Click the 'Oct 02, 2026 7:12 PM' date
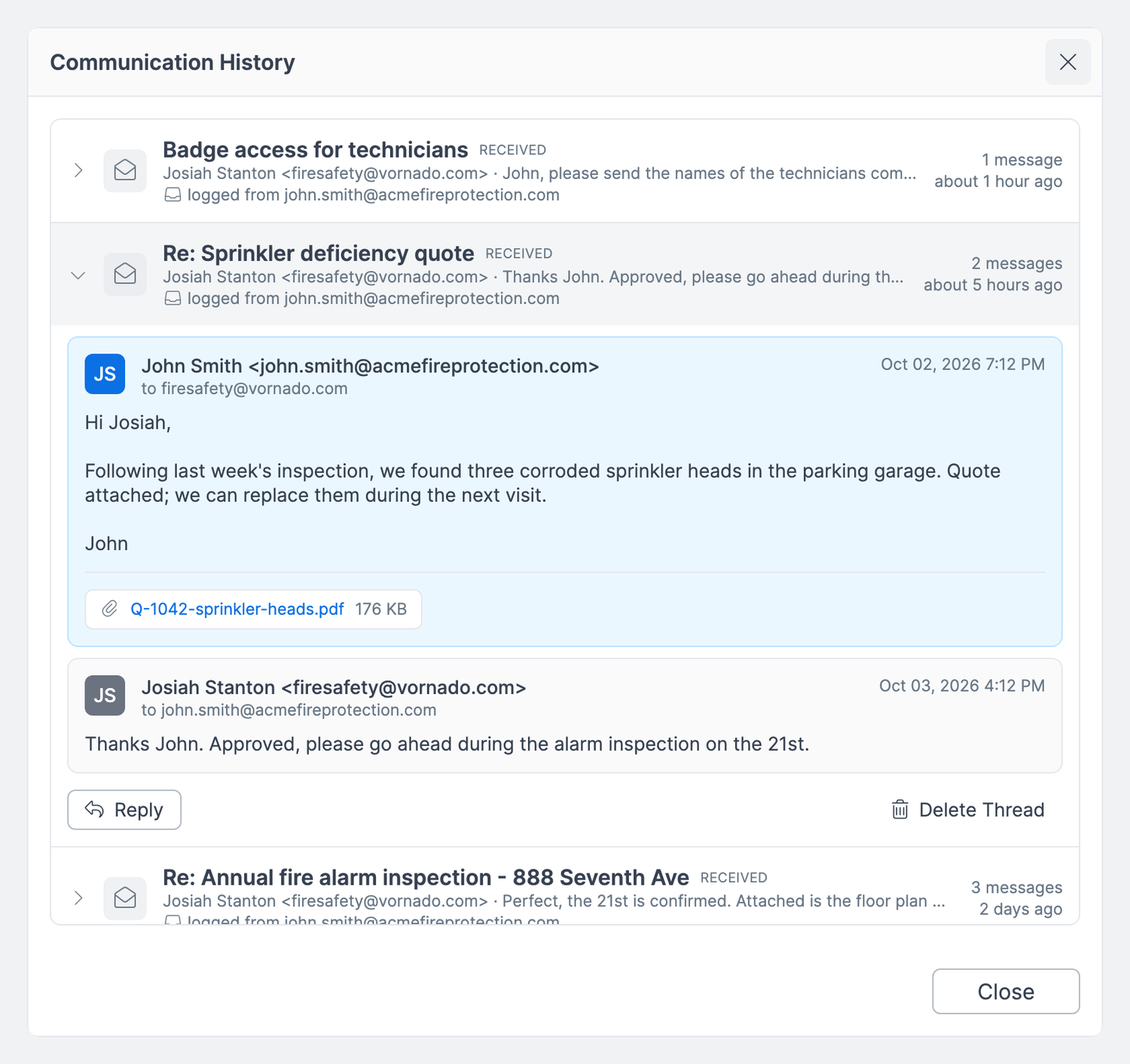Screen dimensions: 1130x1064 click(x=963, y=364)
